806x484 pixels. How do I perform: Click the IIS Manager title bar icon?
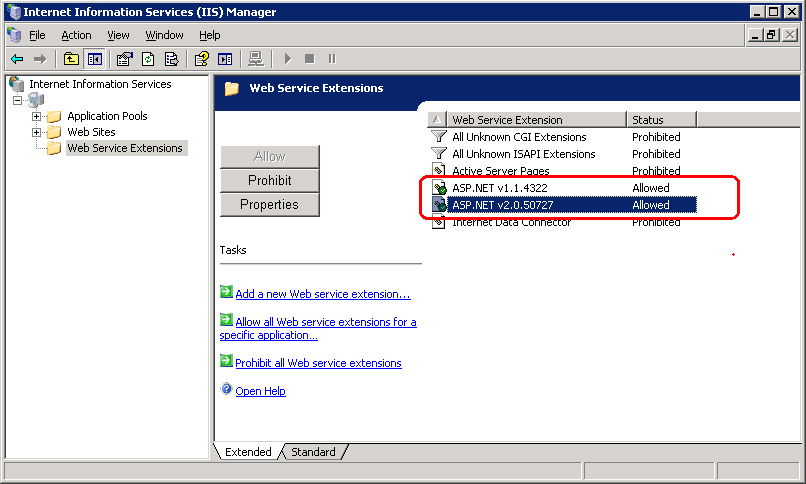14,12
